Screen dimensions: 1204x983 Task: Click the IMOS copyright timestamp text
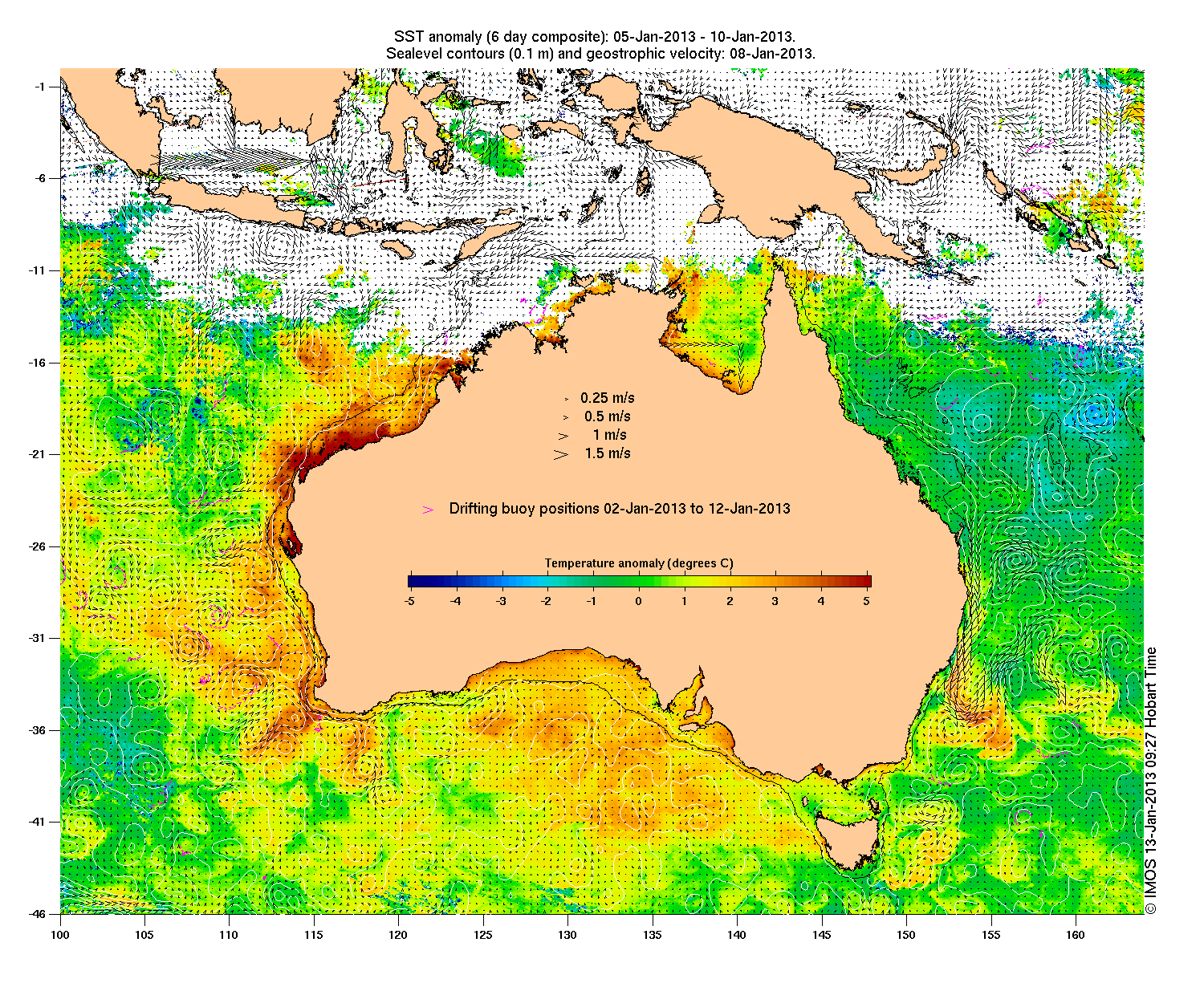[1150, 780]
